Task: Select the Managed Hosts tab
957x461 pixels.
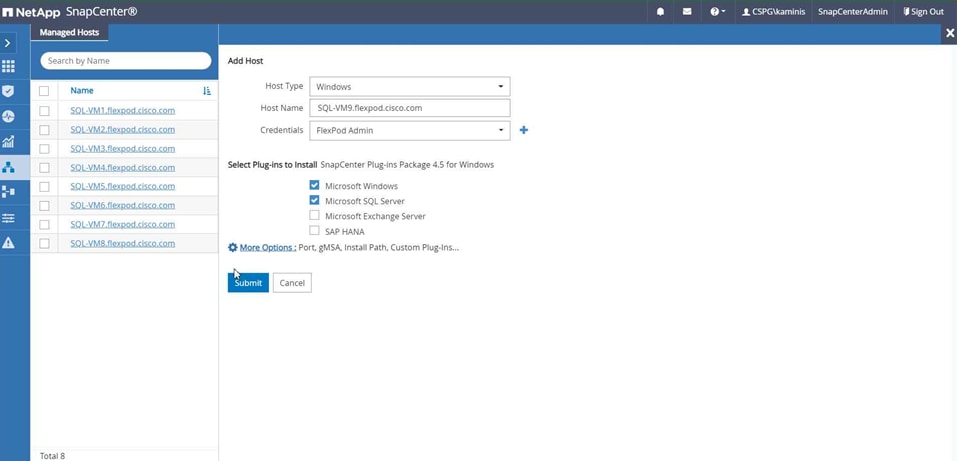Action: (x=69, y=32)
